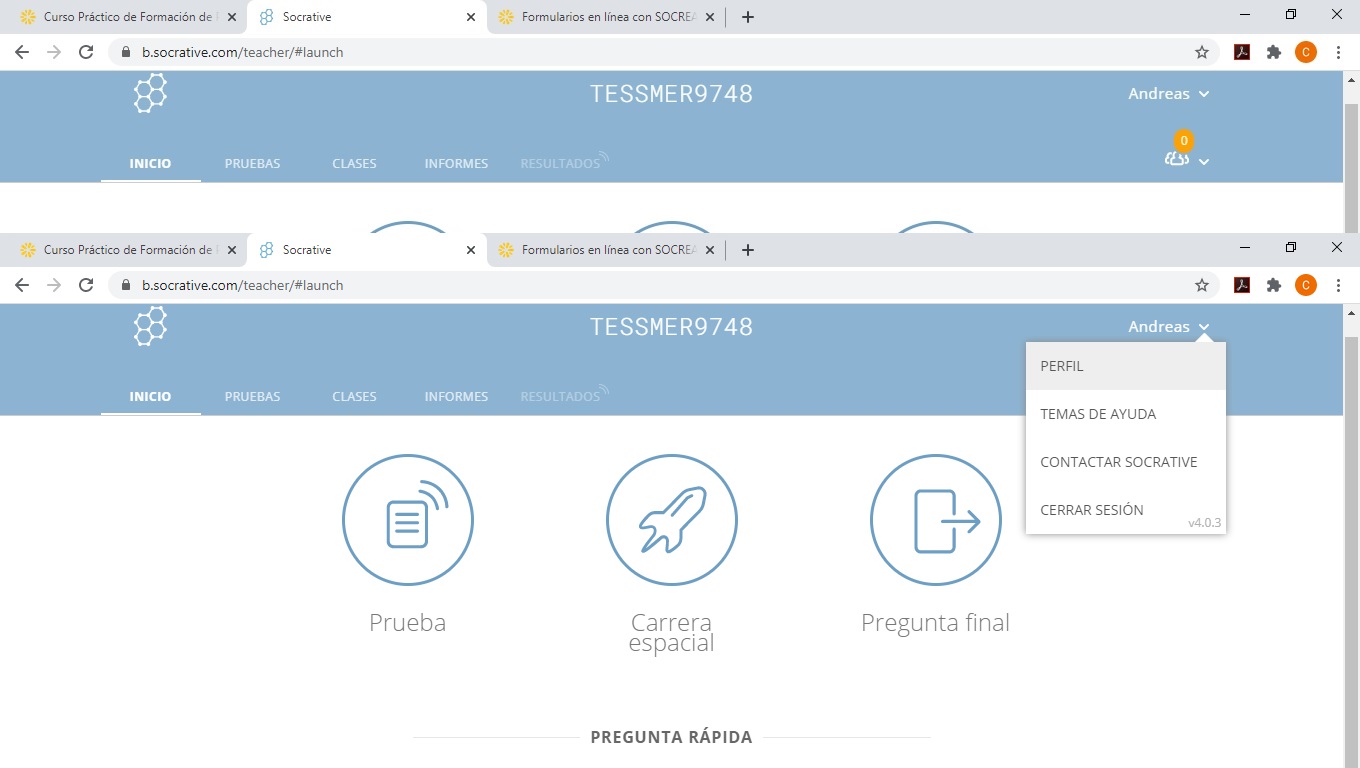Image resolution: width=1360 pixels, height=768 pixels.
Task: Focus the address bar in lower window
Action: click(x=664, y=285)
